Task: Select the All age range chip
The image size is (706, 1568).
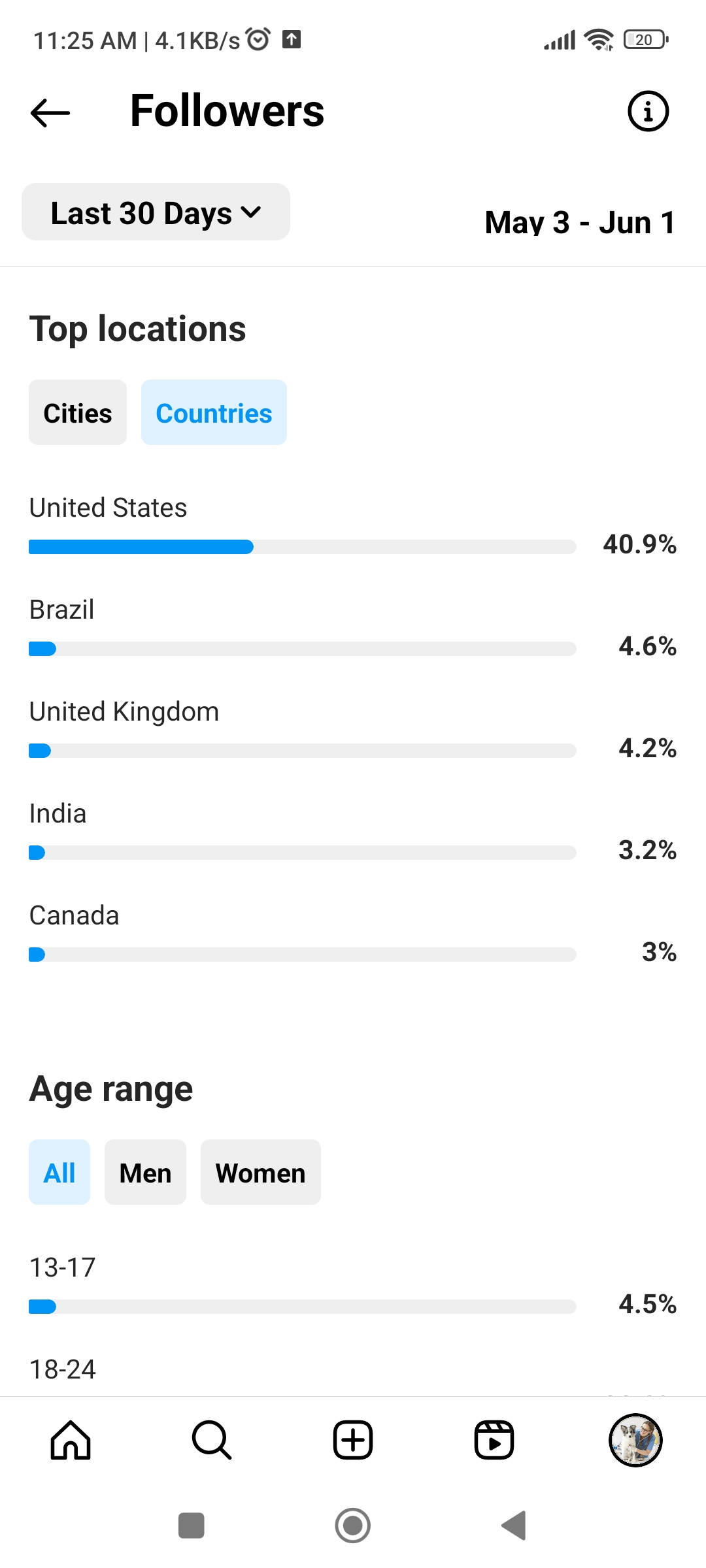Action: 59,1172
